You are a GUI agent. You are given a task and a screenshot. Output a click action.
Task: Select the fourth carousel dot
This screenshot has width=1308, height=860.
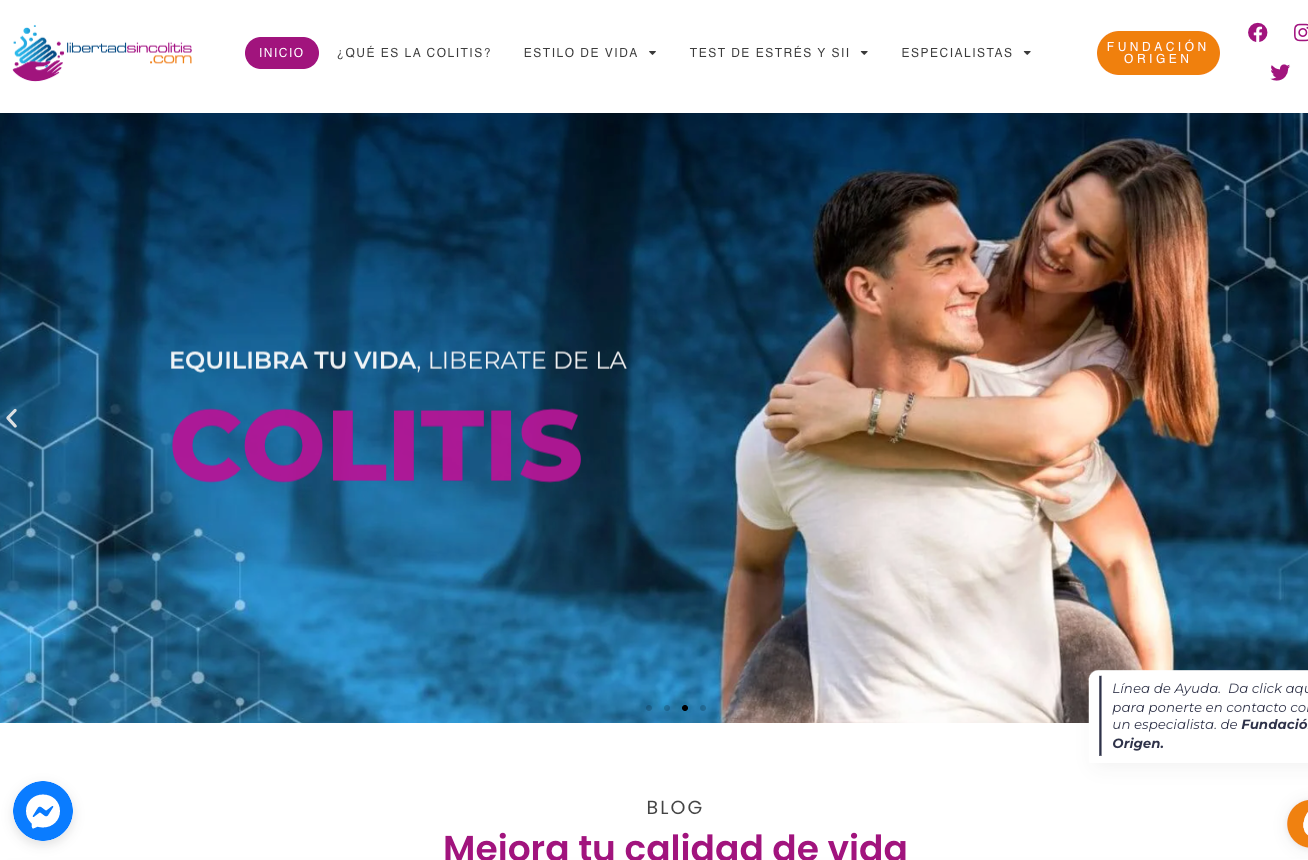click(703, 708)
